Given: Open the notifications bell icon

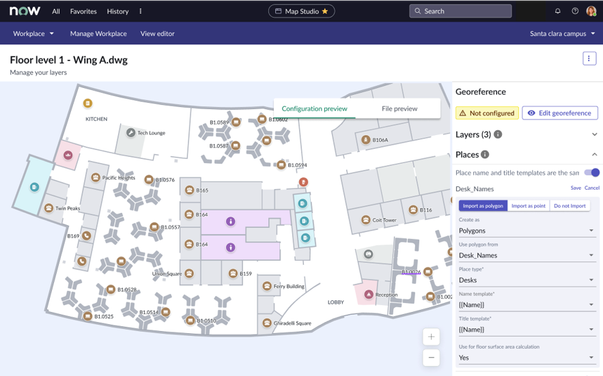Looking at the screenshot, I should tap(557, 11).
